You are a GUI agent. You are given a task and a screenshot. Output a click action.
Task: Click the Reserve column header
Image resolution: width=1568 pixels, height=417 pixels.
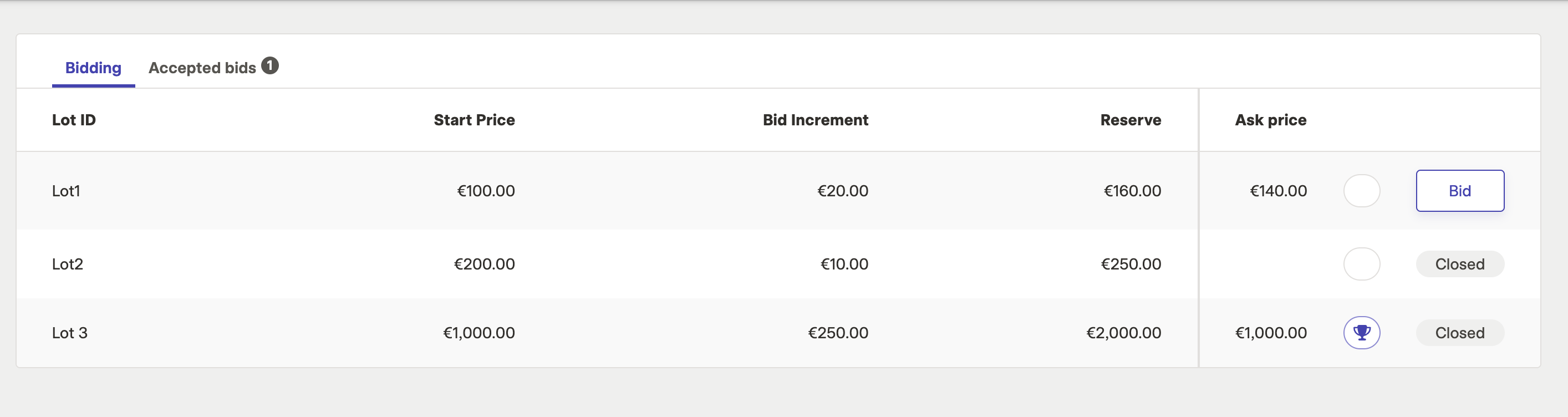point(1131,120)
